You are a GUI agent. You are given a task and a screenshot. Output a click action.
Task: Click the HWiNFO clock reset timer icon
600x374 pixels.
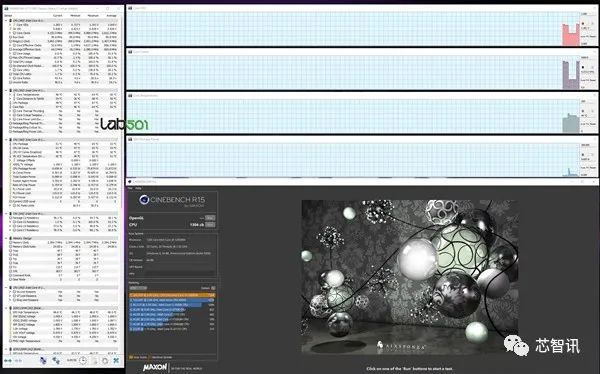tap(83, 360)
